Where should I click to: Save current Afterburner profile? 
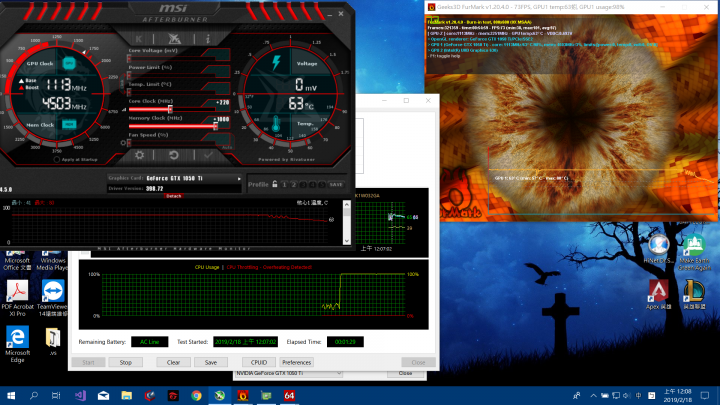pyautogui.click(x=336, y=185)
